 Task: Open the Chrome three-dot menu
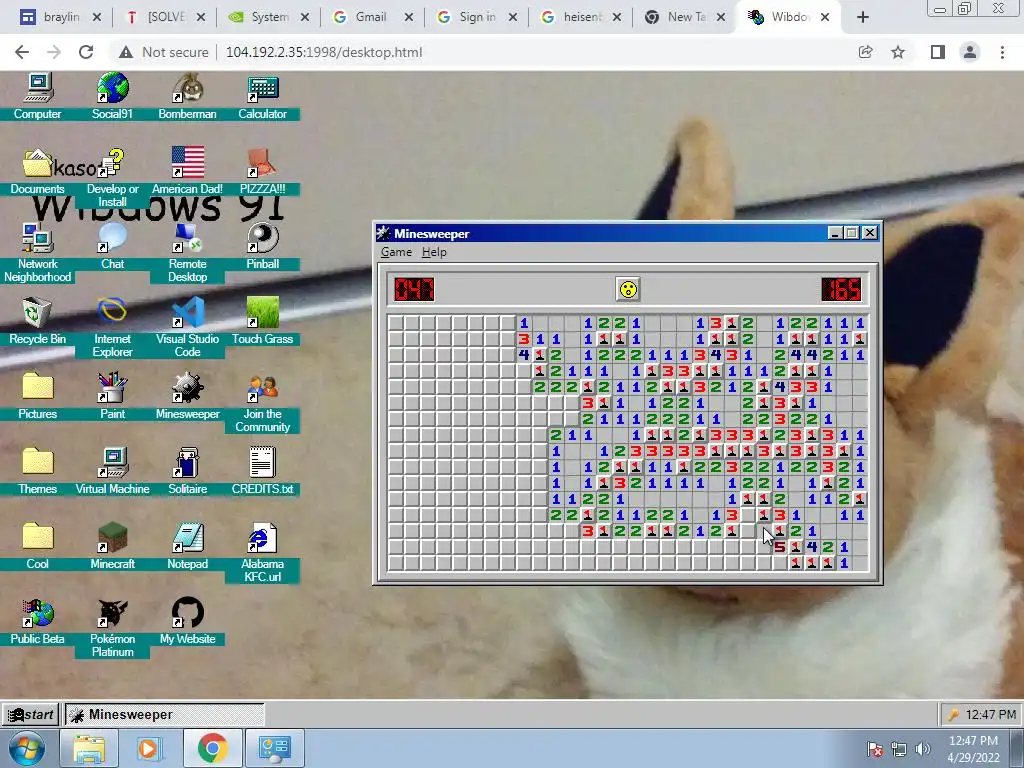pos(1002,52)
